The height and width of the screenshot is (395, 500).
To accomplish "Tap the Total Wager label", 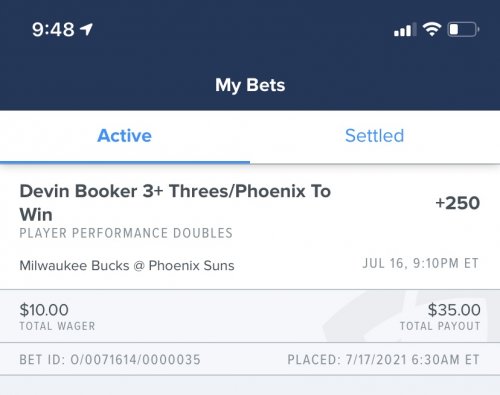I will (57, 326).
